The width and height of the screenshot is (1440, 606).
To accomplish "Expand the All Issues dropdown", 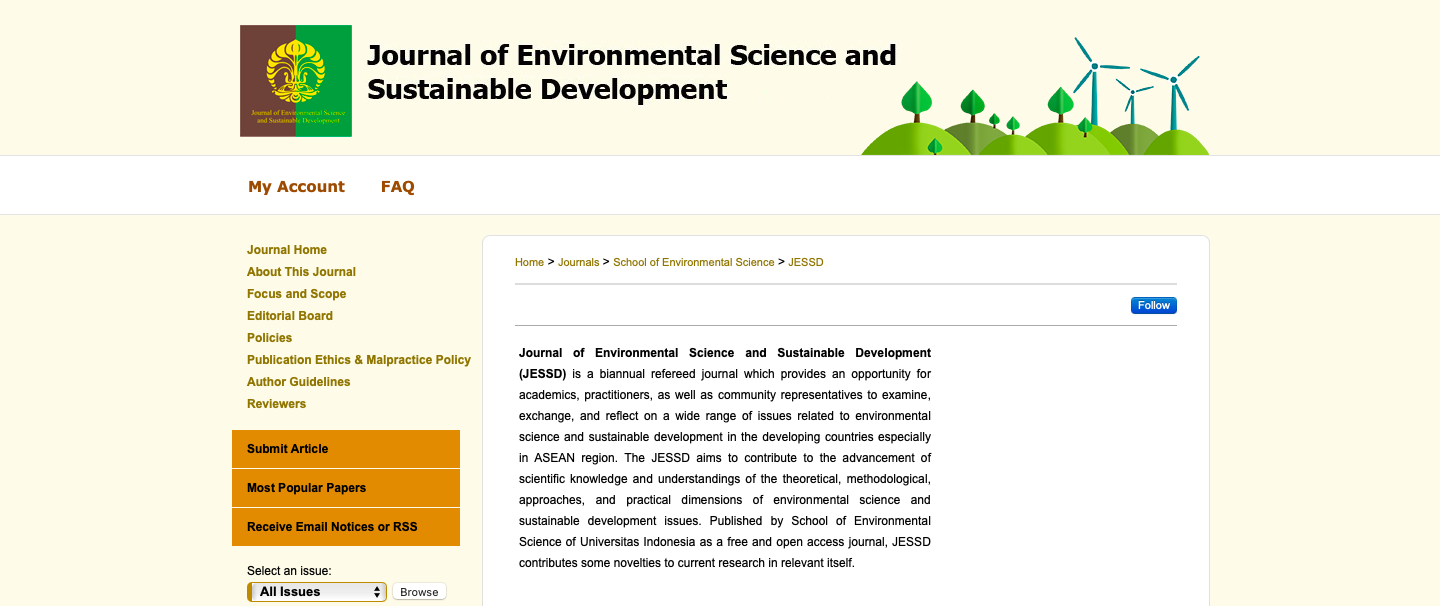I will tap(316, 592).
